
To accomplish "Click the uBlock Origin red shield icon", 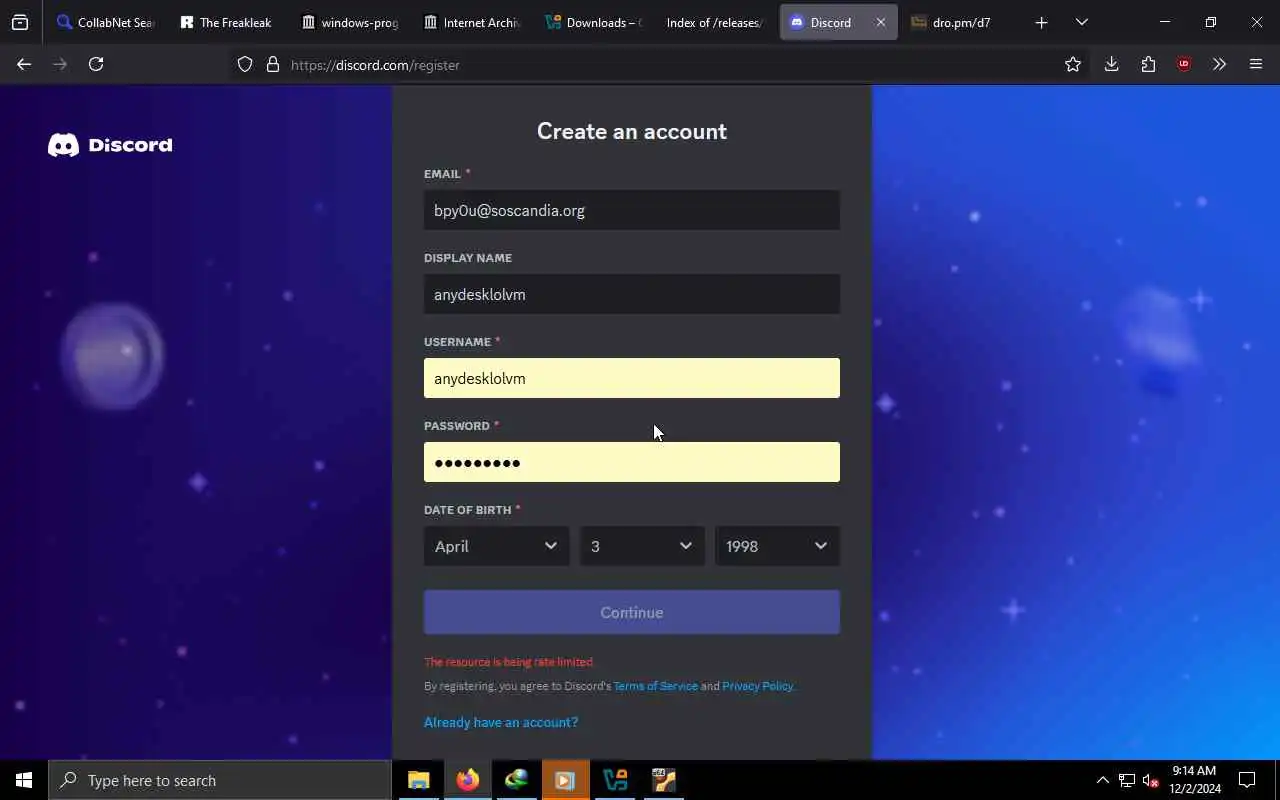I will pos(1184,64).
